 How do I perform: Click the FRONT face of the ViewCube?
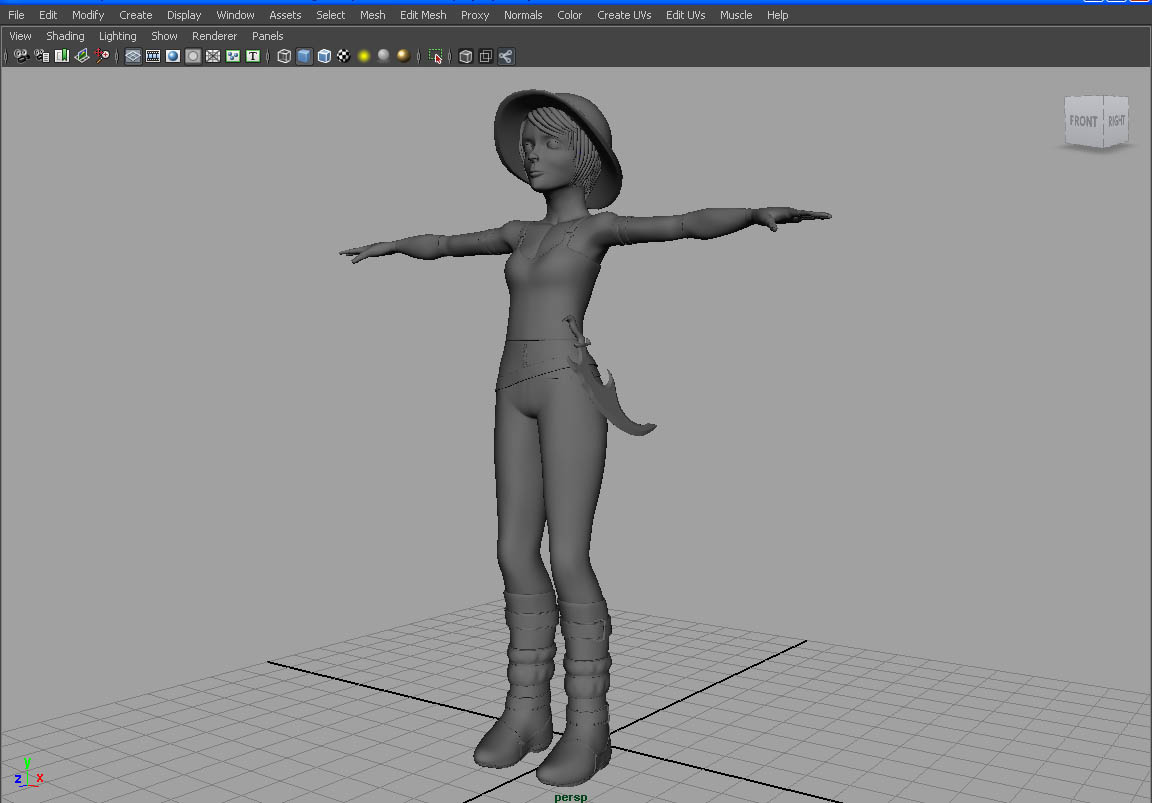tap(1084, 121)
